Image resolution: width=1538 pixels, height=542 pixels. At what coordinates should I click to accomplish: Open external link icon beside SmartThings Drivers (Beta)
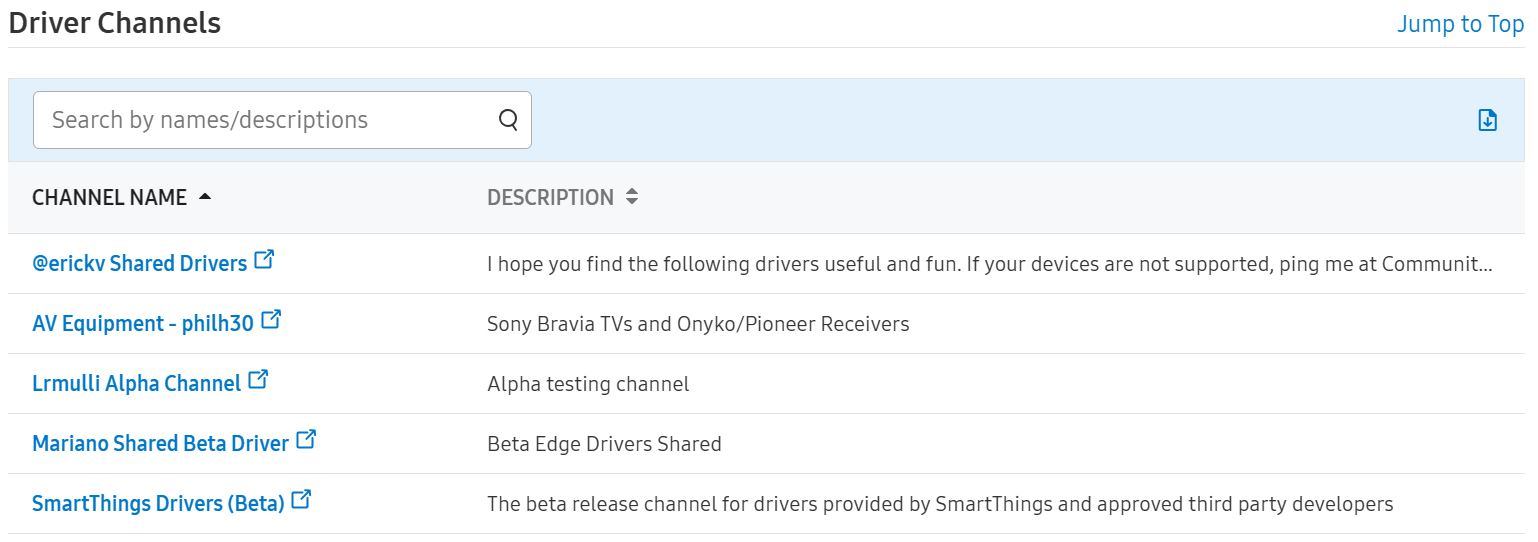tap(301, 500)
